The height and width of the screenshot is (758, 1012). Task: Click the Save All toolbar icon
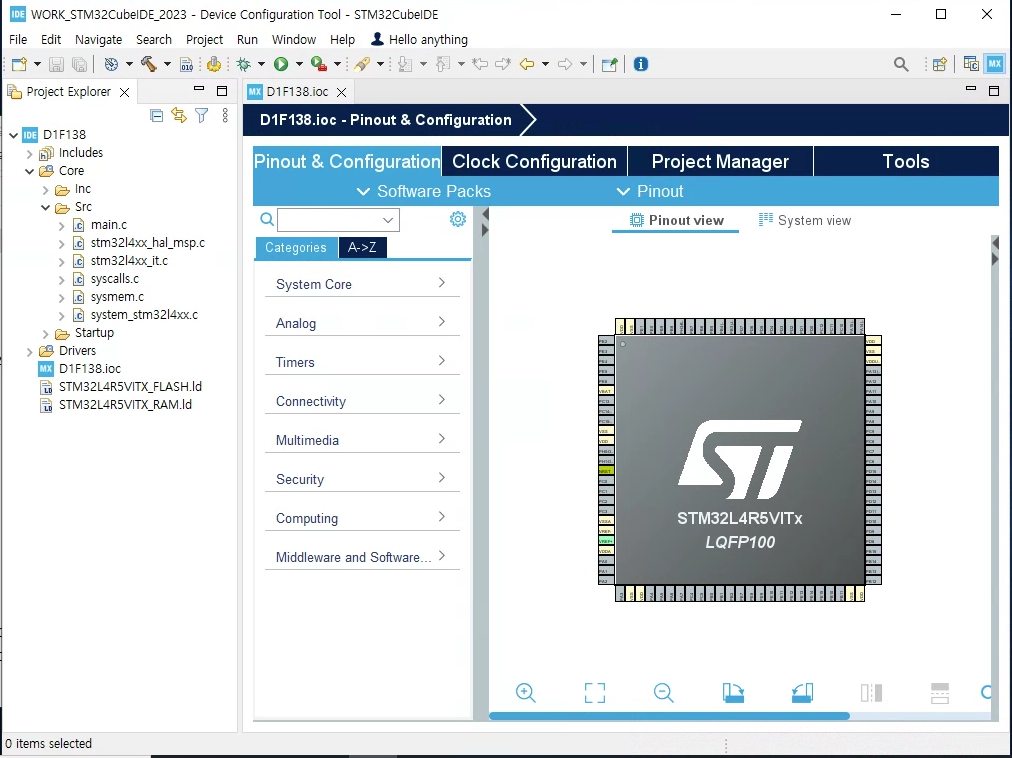click(79, 64)
